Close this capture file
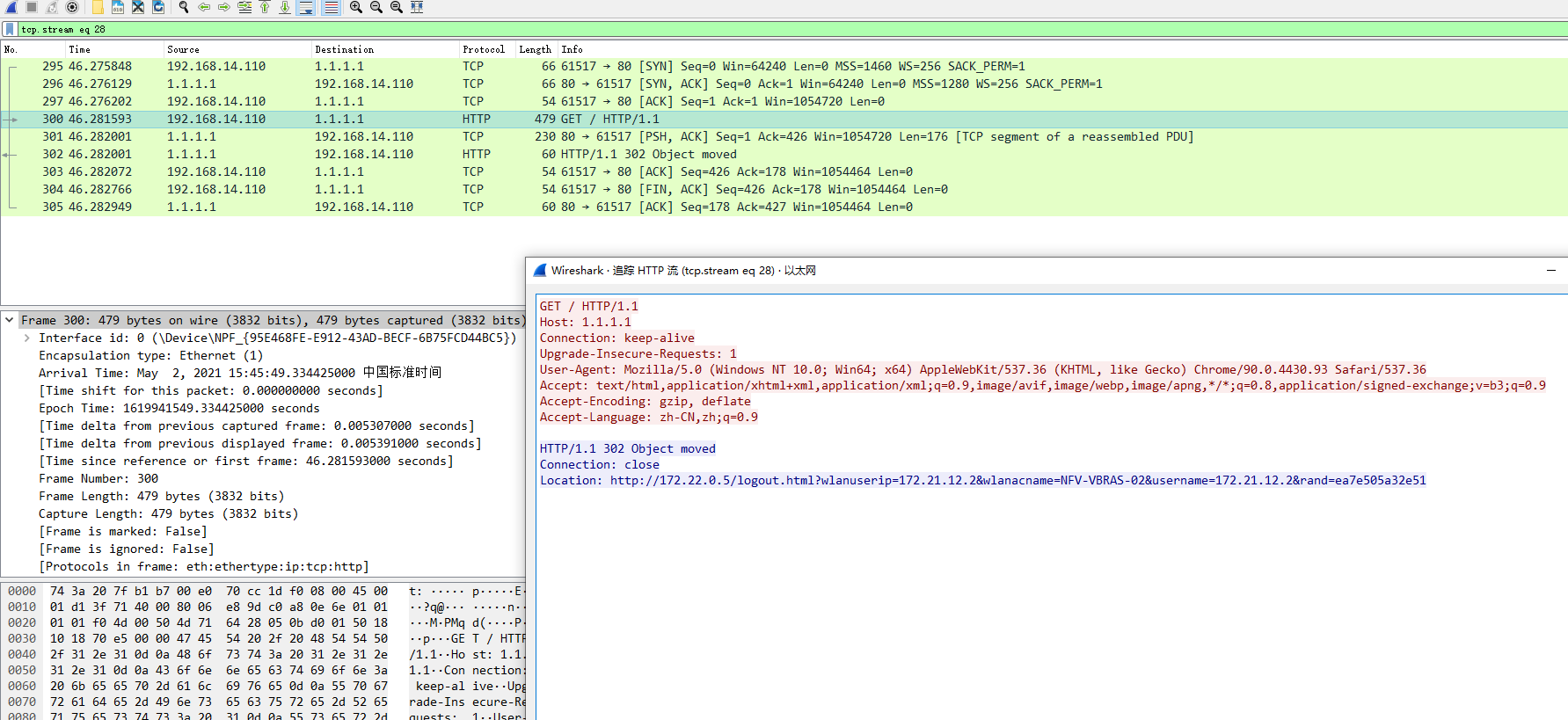 click(138, 7)
